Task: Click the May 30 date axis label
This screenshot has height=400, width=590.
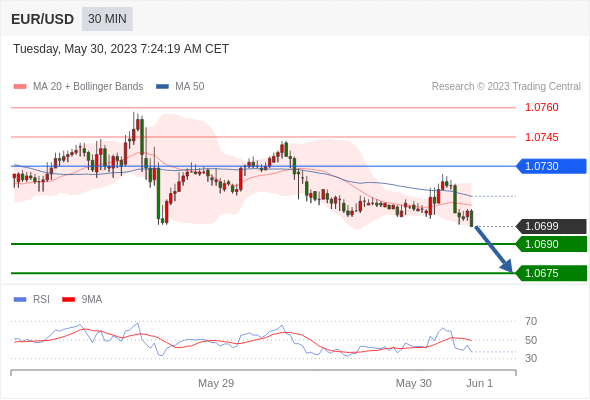Action: 414,383
